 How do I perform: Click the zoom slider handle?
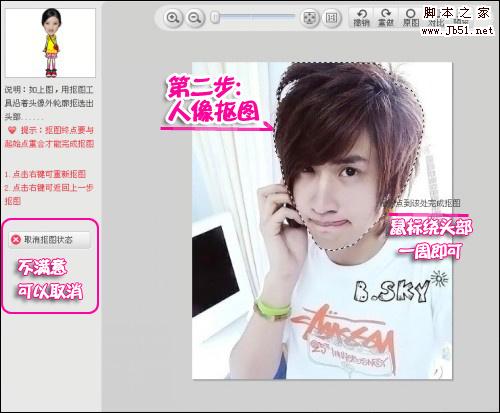point(216,17)
